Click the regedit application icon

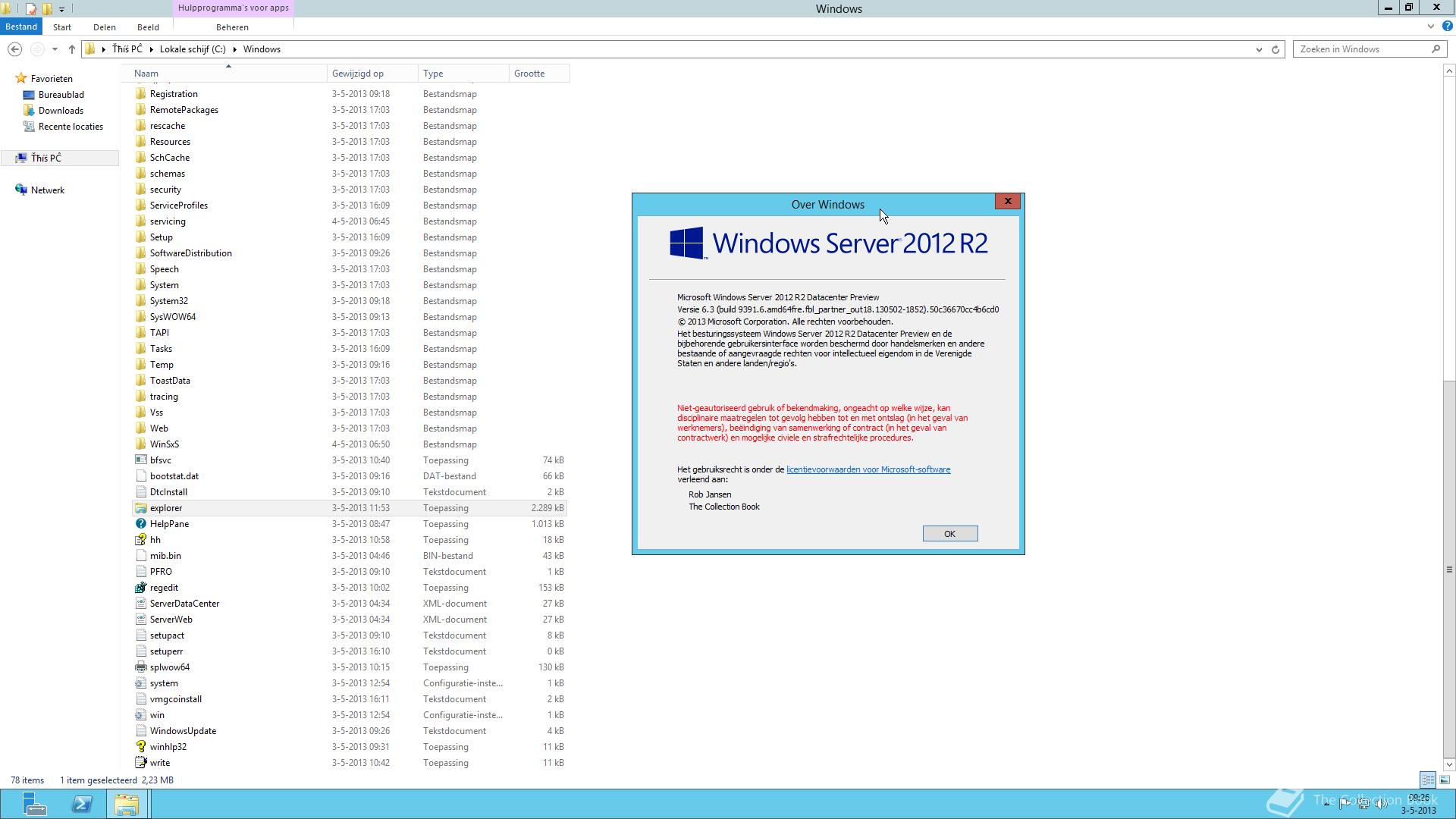click(140, 588)
